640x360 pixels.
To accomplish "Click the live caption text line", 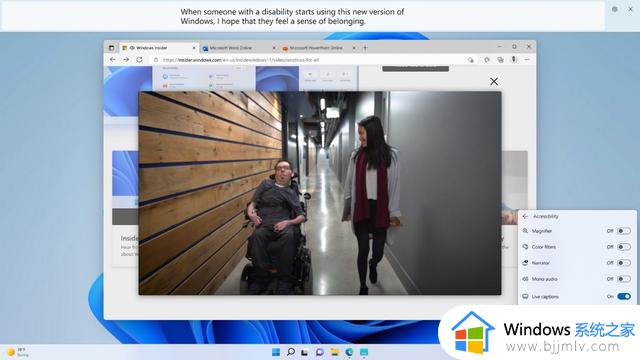I will coord(292,16).
